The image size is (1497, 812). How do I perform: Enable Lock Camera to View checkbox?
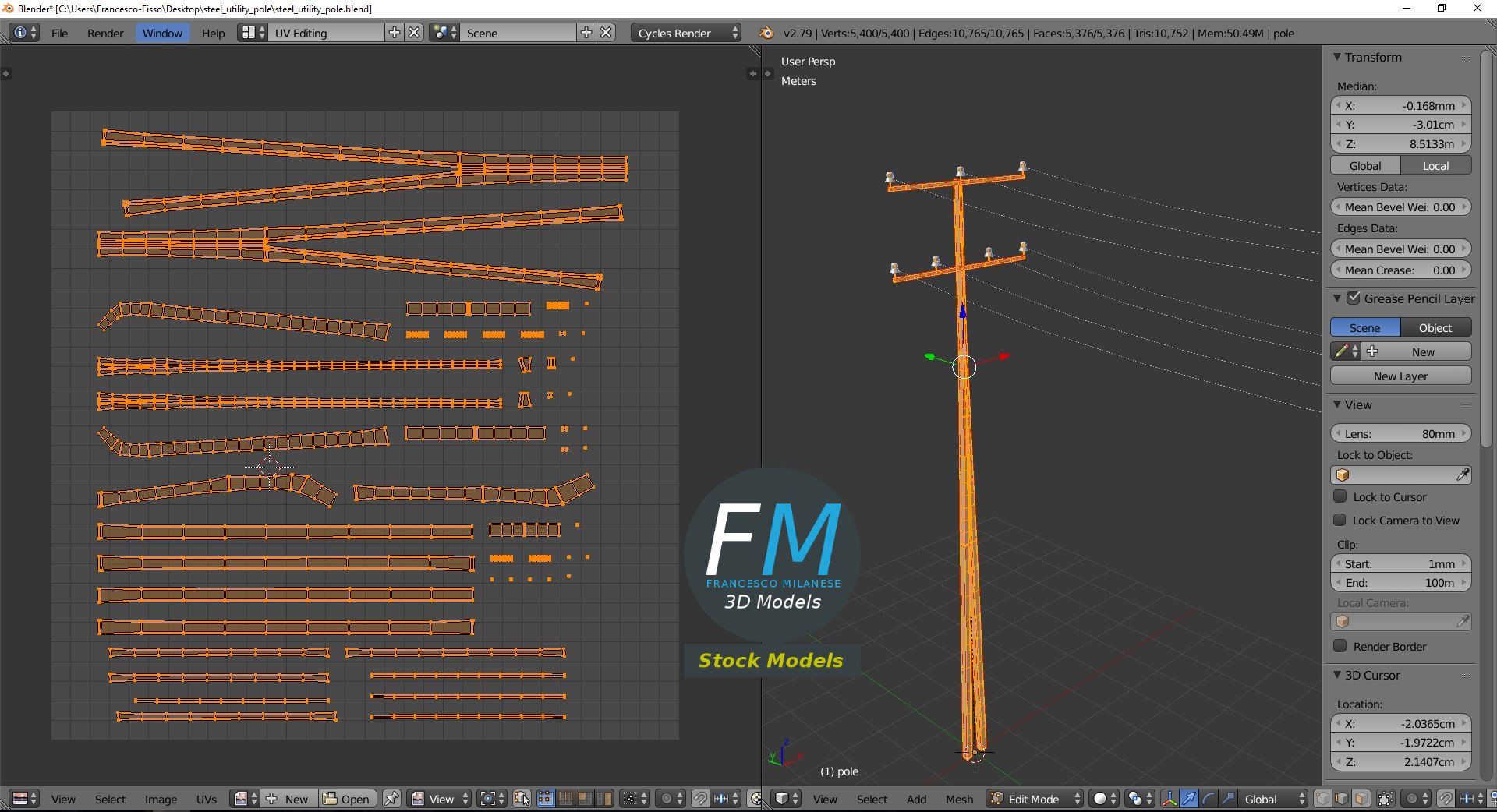[1340, 520]
